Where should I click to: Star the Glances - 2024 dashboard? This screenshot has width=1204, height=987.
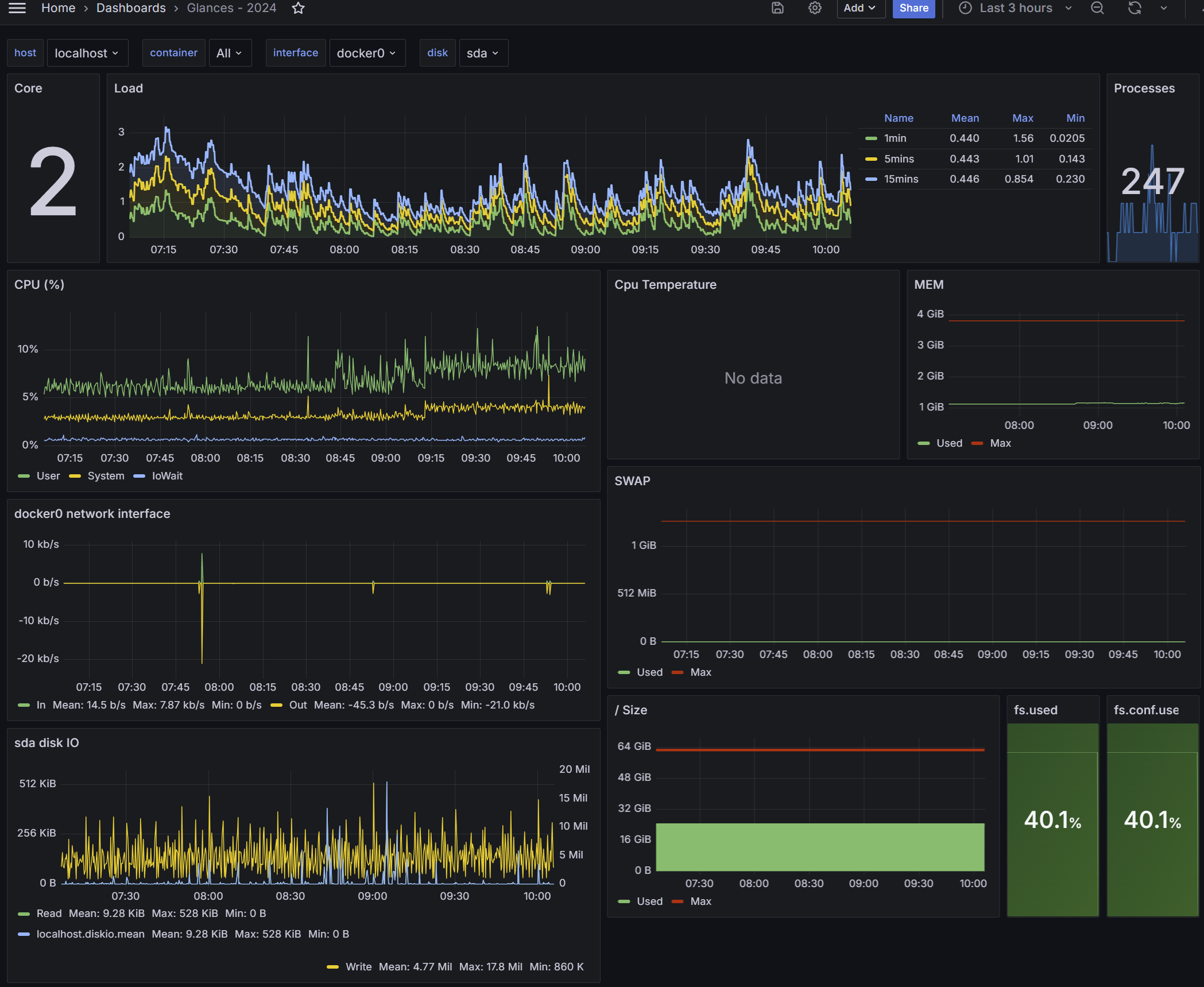pos(298,8)
